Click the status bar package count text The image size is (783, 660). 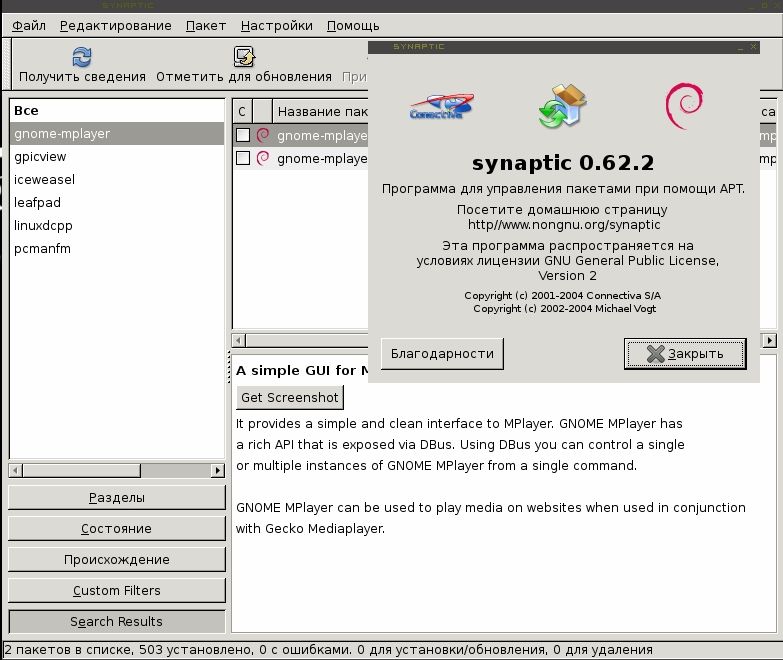(328, 650)
